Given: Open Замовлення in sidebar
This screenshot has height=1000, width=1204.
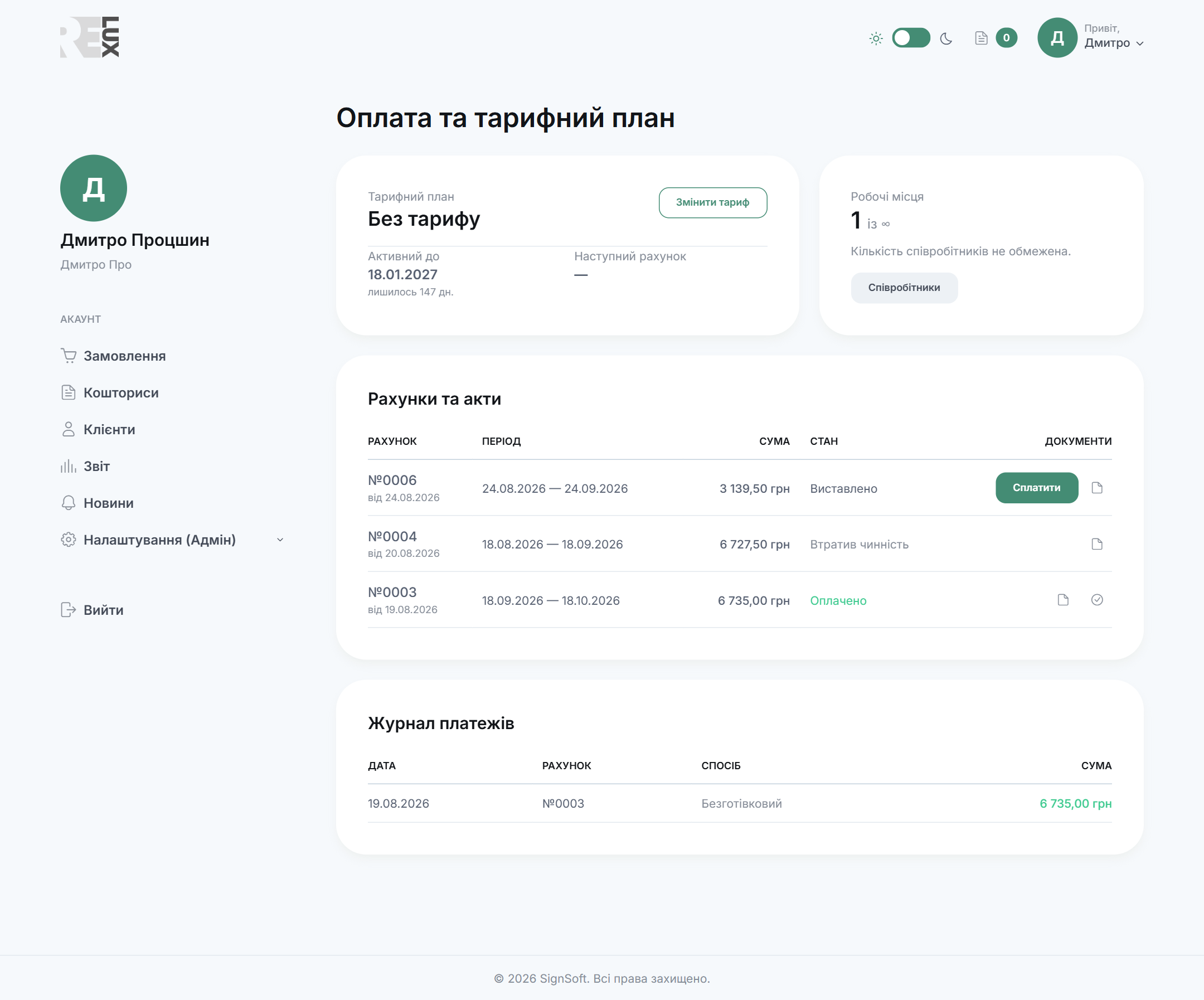Looking at the screenshot, I should [113, 356].
